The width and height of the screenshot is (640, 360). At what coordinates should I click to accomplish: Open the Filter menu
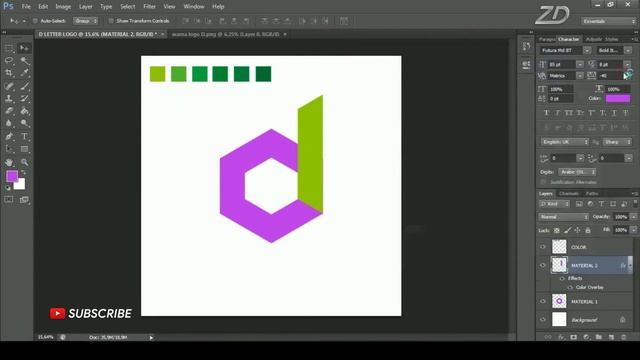[149, 7]
